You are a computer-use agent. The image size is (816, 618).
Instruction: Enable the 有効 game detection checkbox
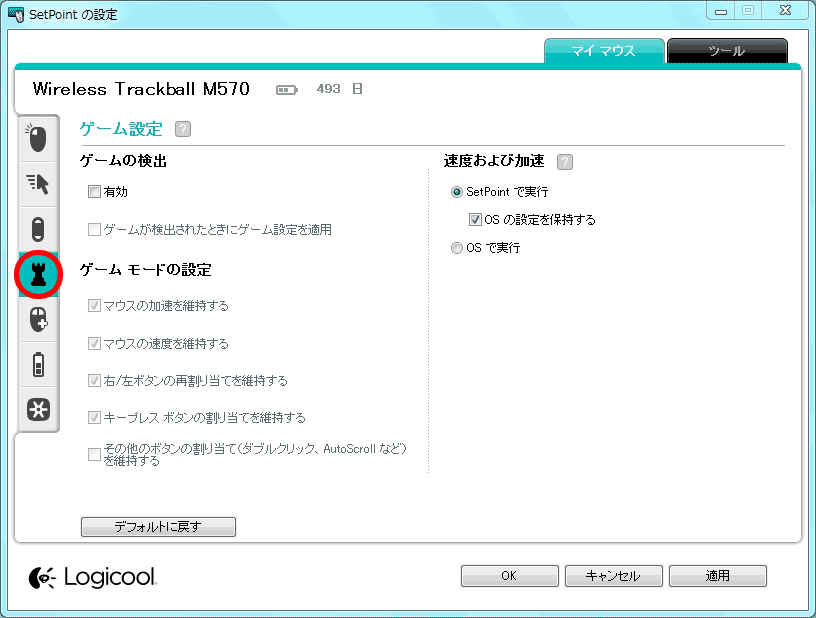[x=95, y=192]
